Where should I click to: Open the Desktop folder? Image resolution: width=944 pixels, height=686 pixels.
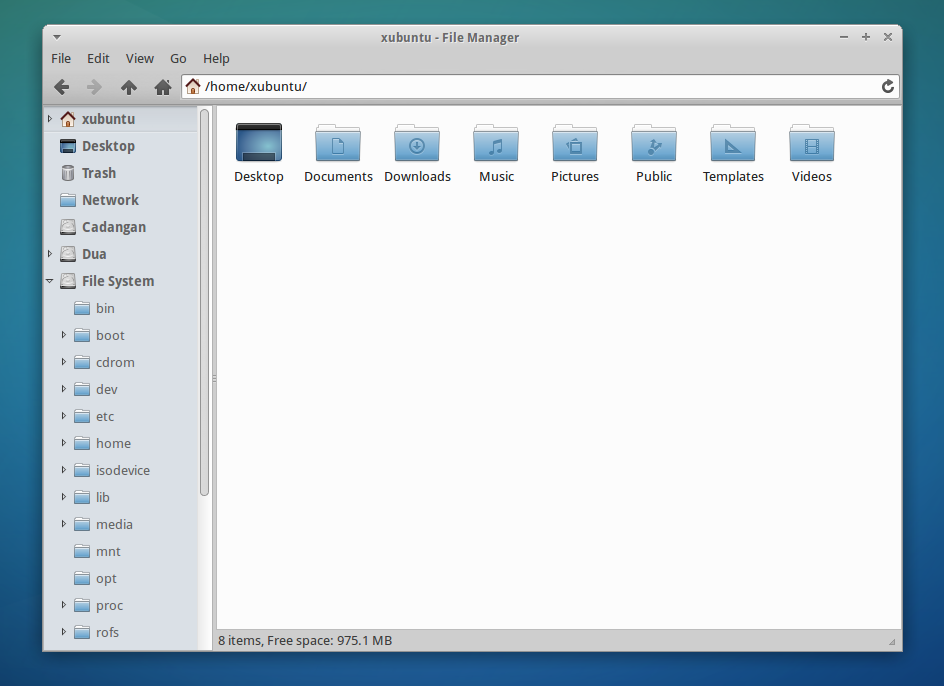click(258, 143)
